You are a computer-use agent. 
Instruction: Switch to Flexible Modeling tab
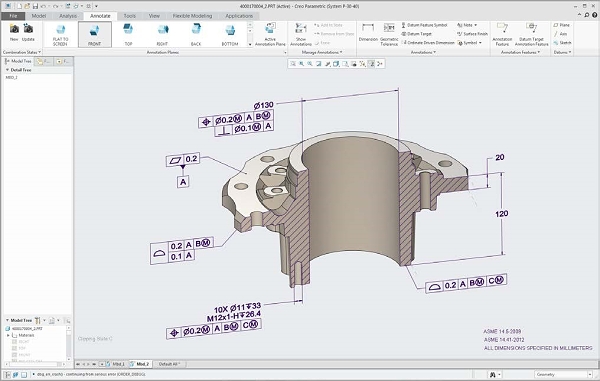192,16
